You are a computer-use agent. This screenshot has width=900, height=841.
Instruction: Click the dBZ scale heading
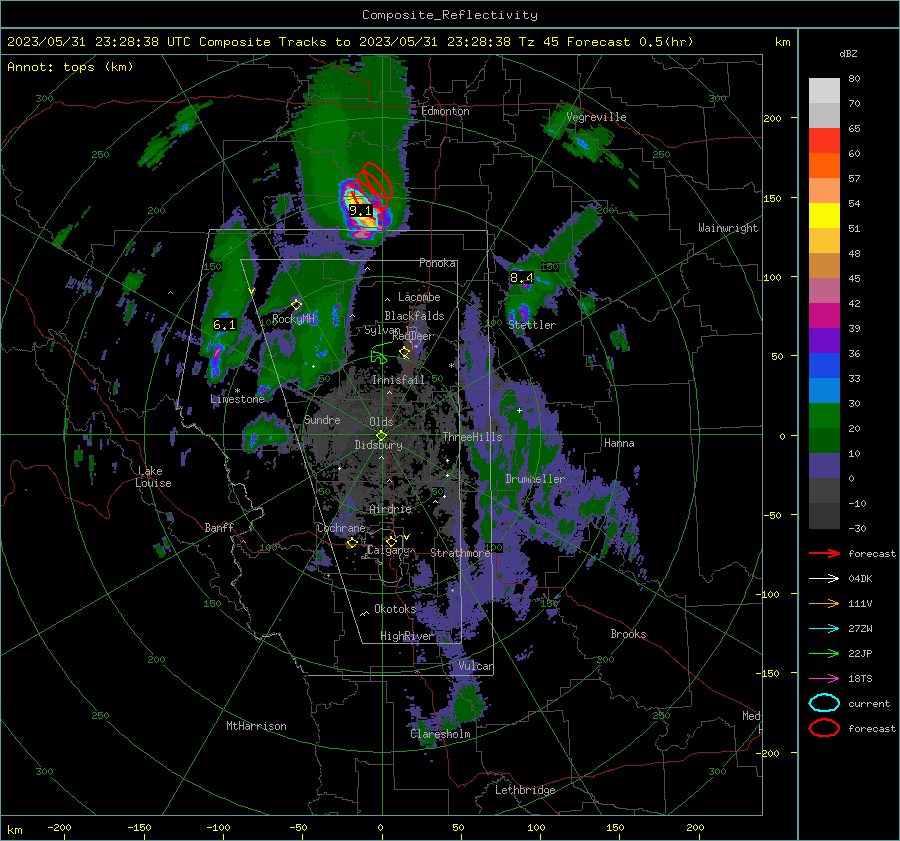[x=848, y=54]
